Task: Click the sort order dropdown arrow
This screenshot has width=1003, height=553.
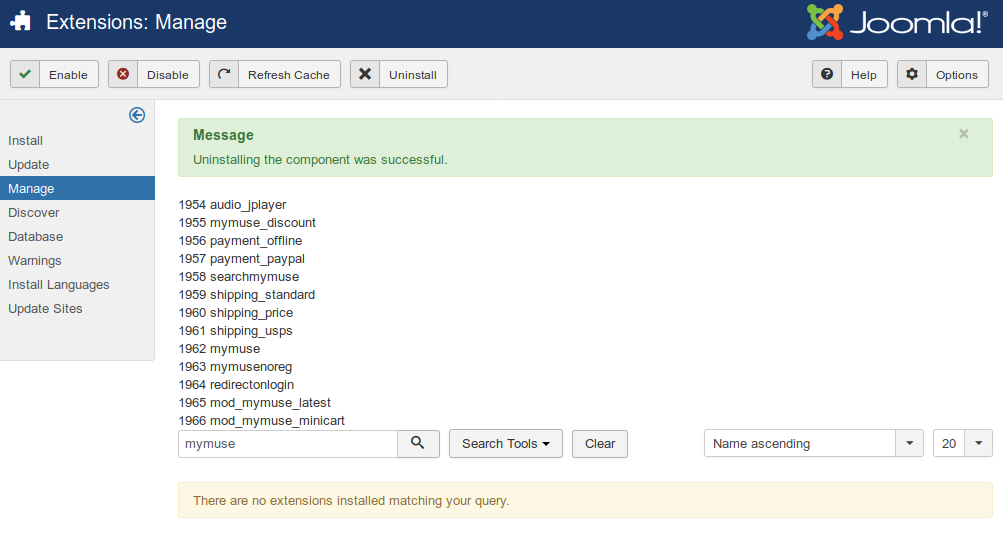Action: click(909, 443)
